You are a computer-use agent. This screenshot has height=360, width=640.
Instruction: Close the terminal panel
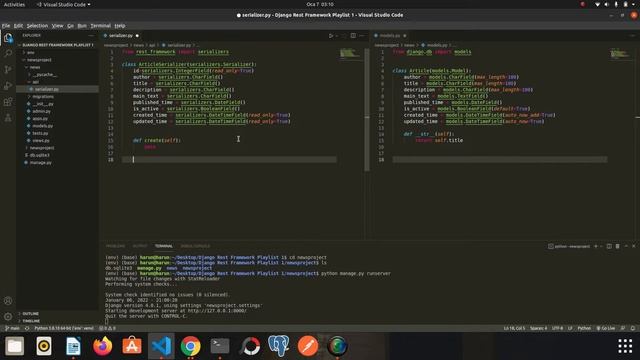coord(634,246)
